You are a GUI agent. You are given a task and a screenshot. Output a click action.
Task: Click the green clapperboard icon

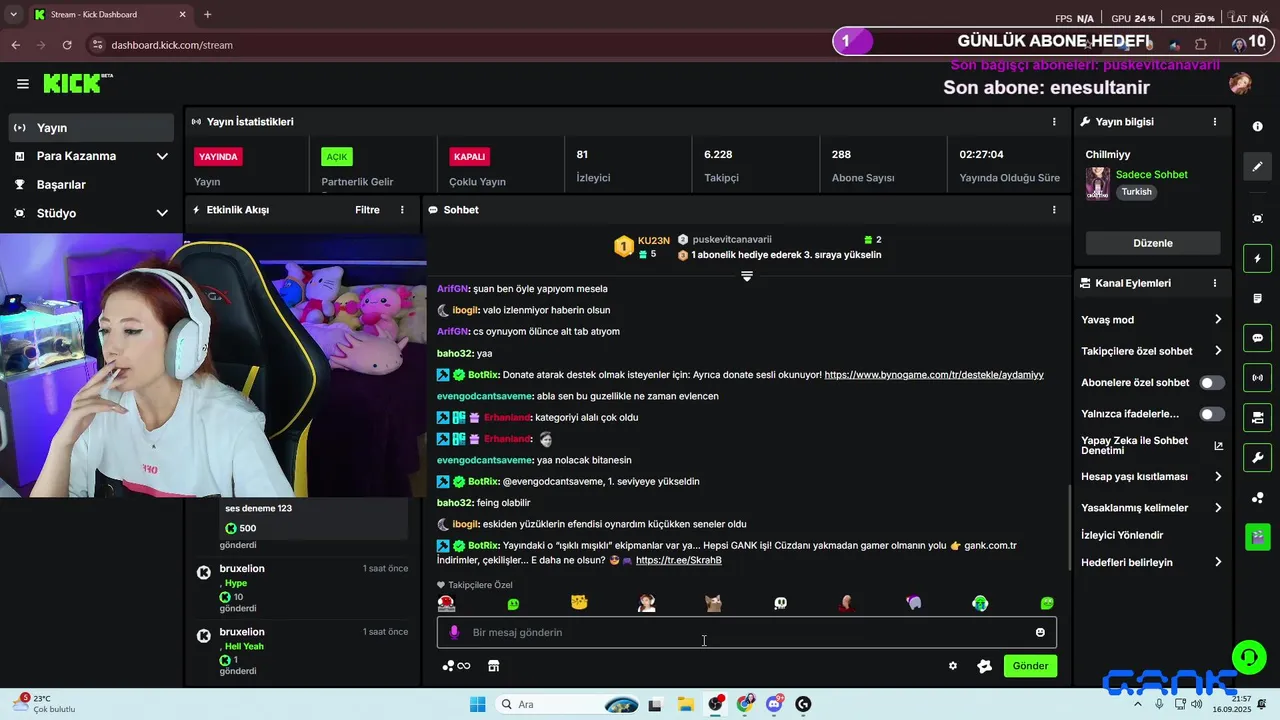click(1257, 537)
